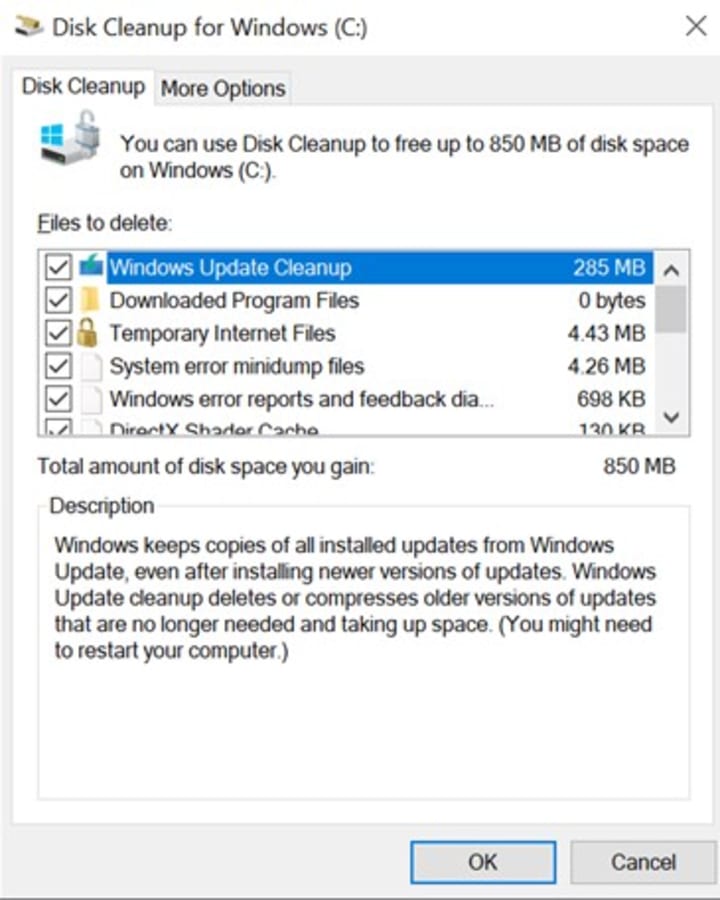The width and height of the screenshot is (720, 900).
Task: Click the file list scroll down arrow
Action: click(671, 417)
